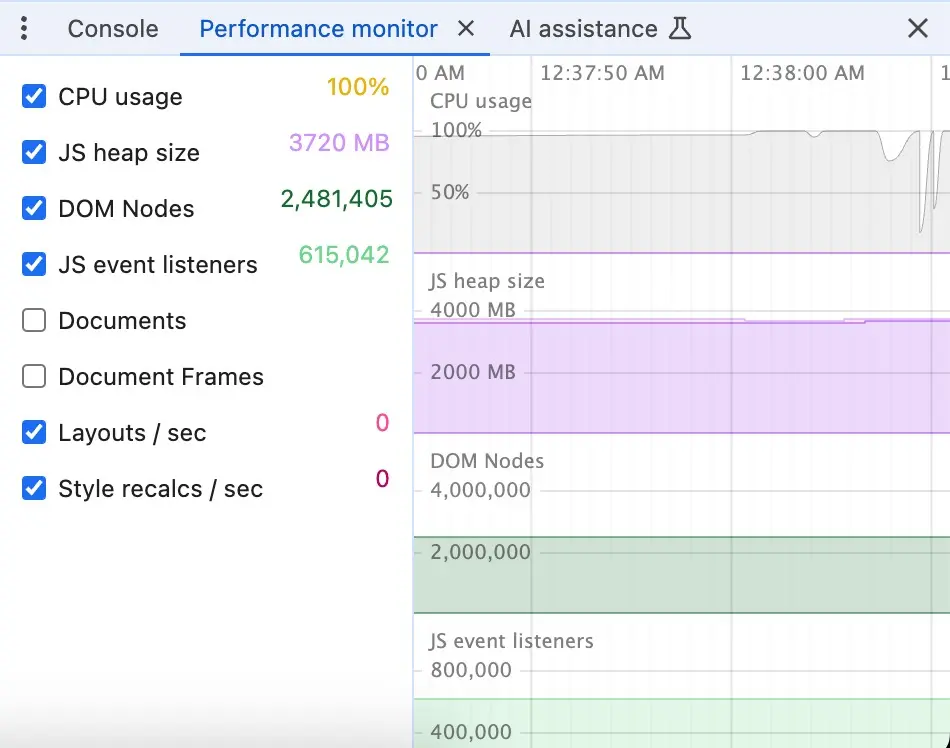Turn off JS event listeners tracking
Viewport: 950px width, 748px height.
coord(34,264)
